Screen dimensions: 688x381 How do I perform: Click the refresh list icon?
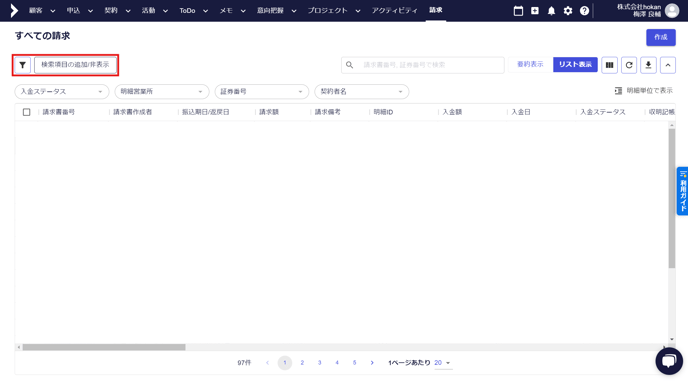[629, 65]
